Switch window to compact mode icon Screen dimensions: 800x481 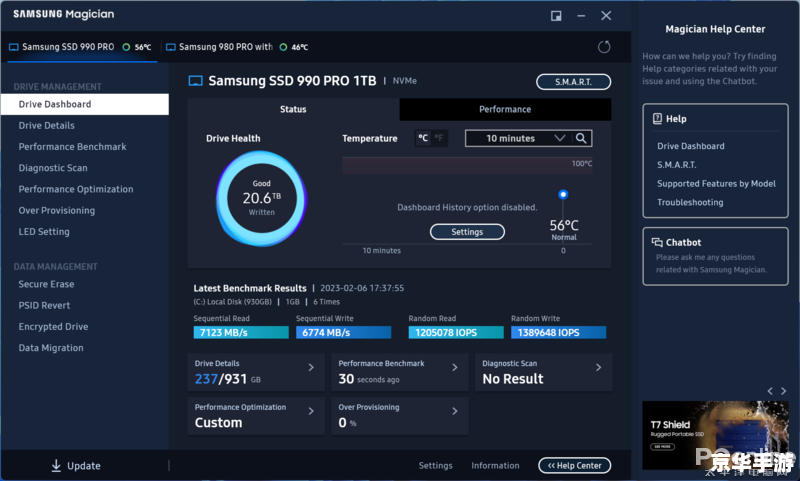pyautogui.click(x=556, y=16)
